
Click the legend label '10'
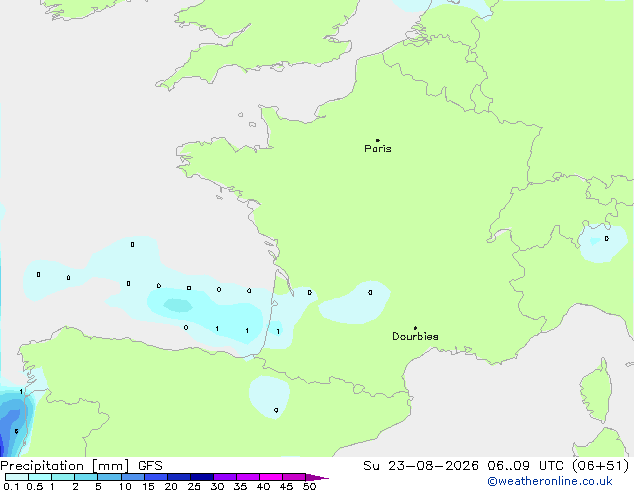click(x=125, y=486)
